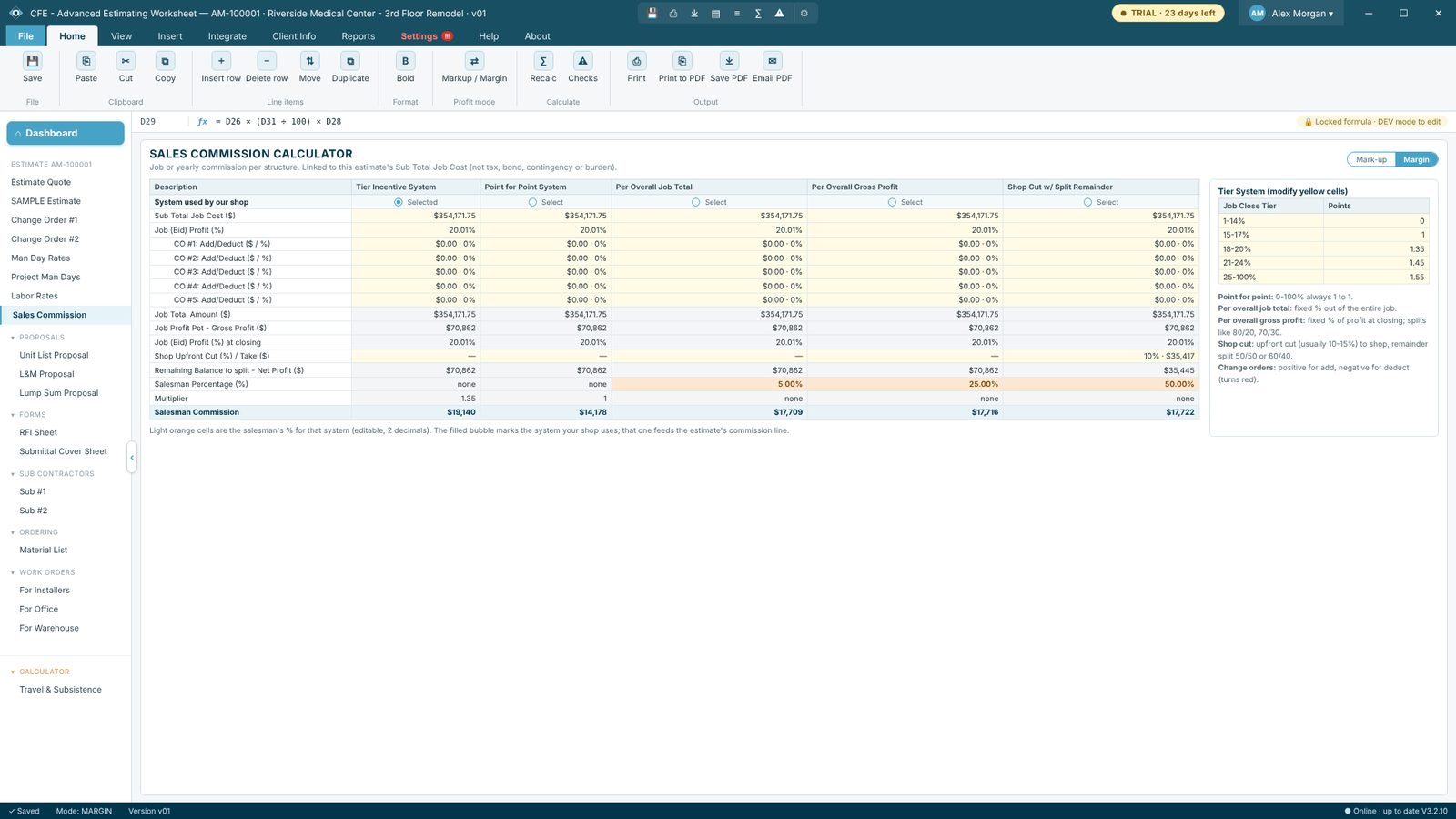
Task: Apply Bold formatting from the ribbon
Action: pyautogui.click(x=406, y=61)
